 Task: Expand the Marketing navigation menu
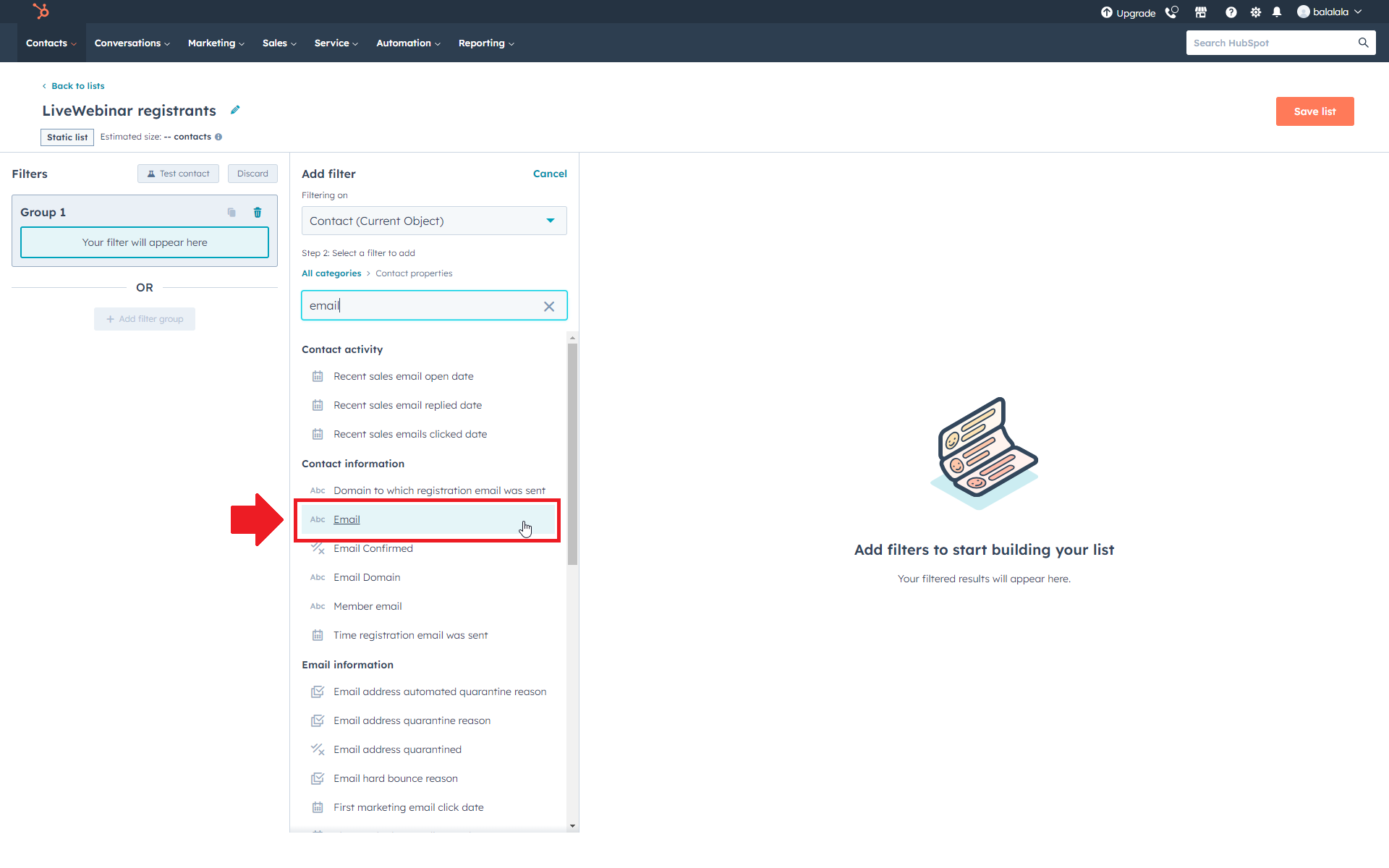click(x=216, y=43)
